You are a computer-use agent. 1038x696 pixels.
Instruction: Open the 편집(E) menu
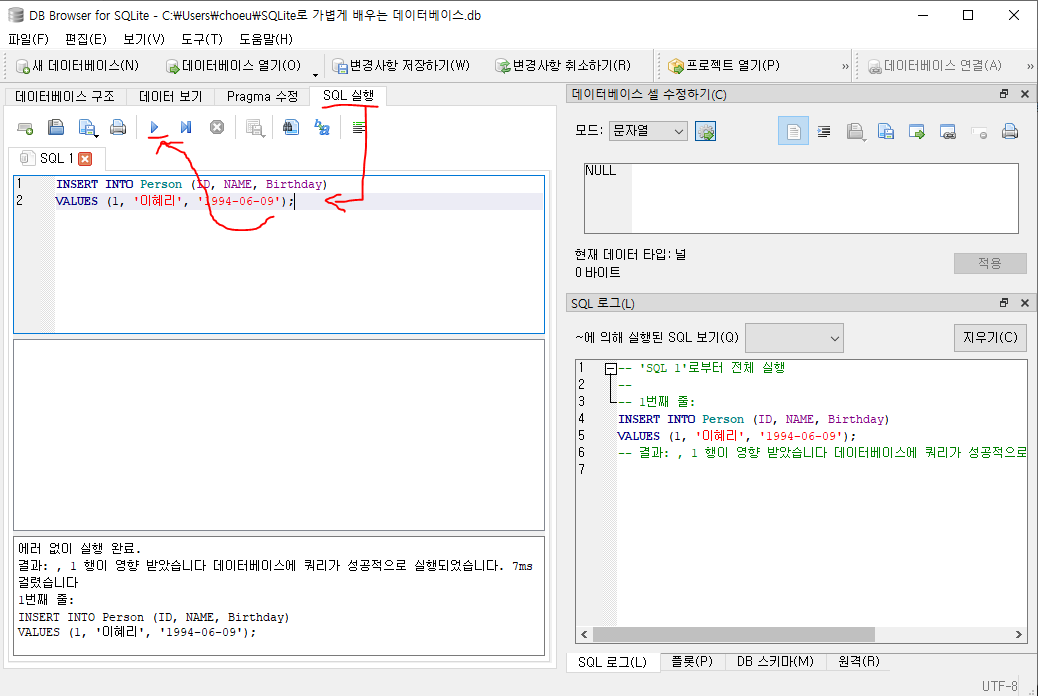(x=85, y=39)
